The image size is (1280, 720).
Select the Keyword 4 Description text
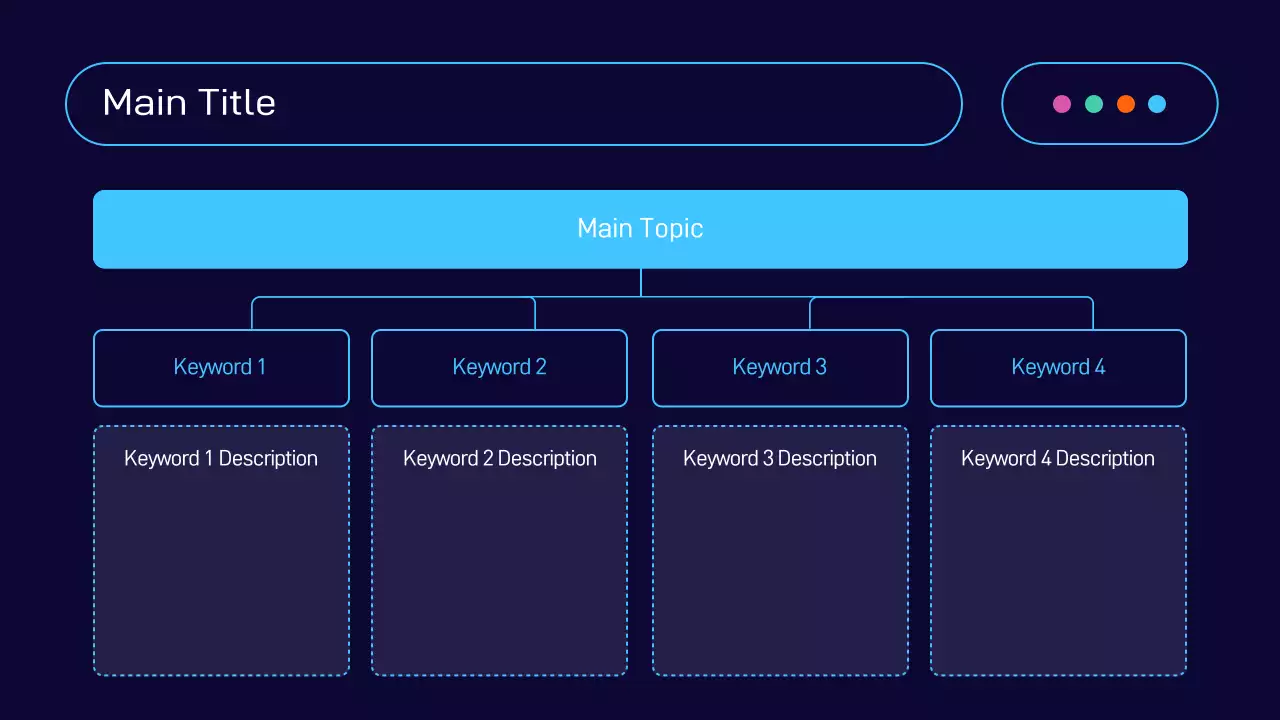pos(1058,459)
